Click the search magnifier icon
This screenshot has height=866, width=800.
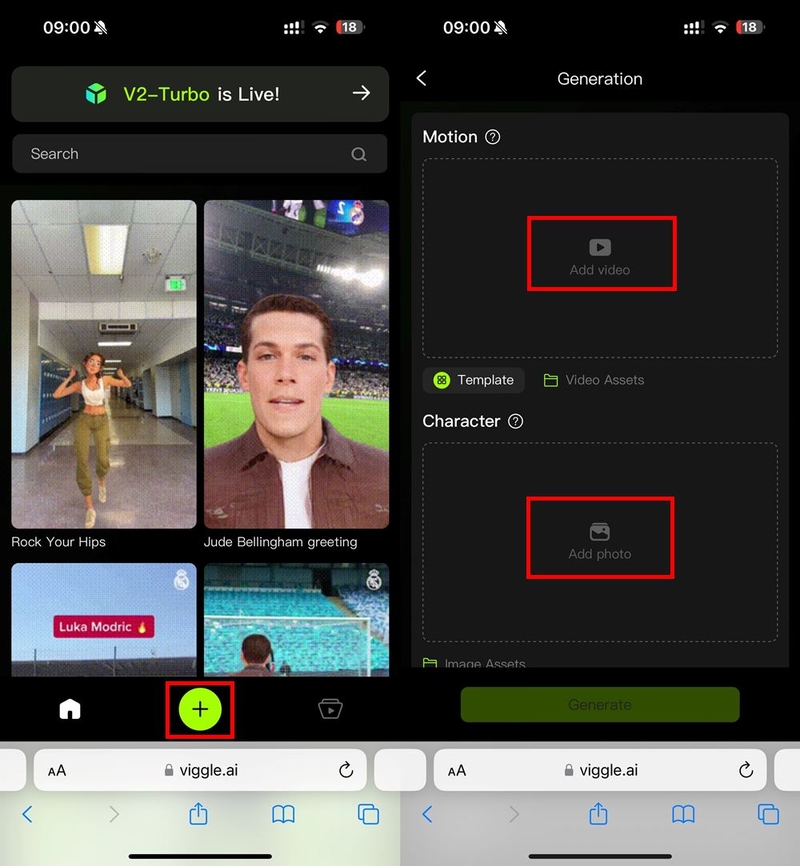[x=359, y=154]
